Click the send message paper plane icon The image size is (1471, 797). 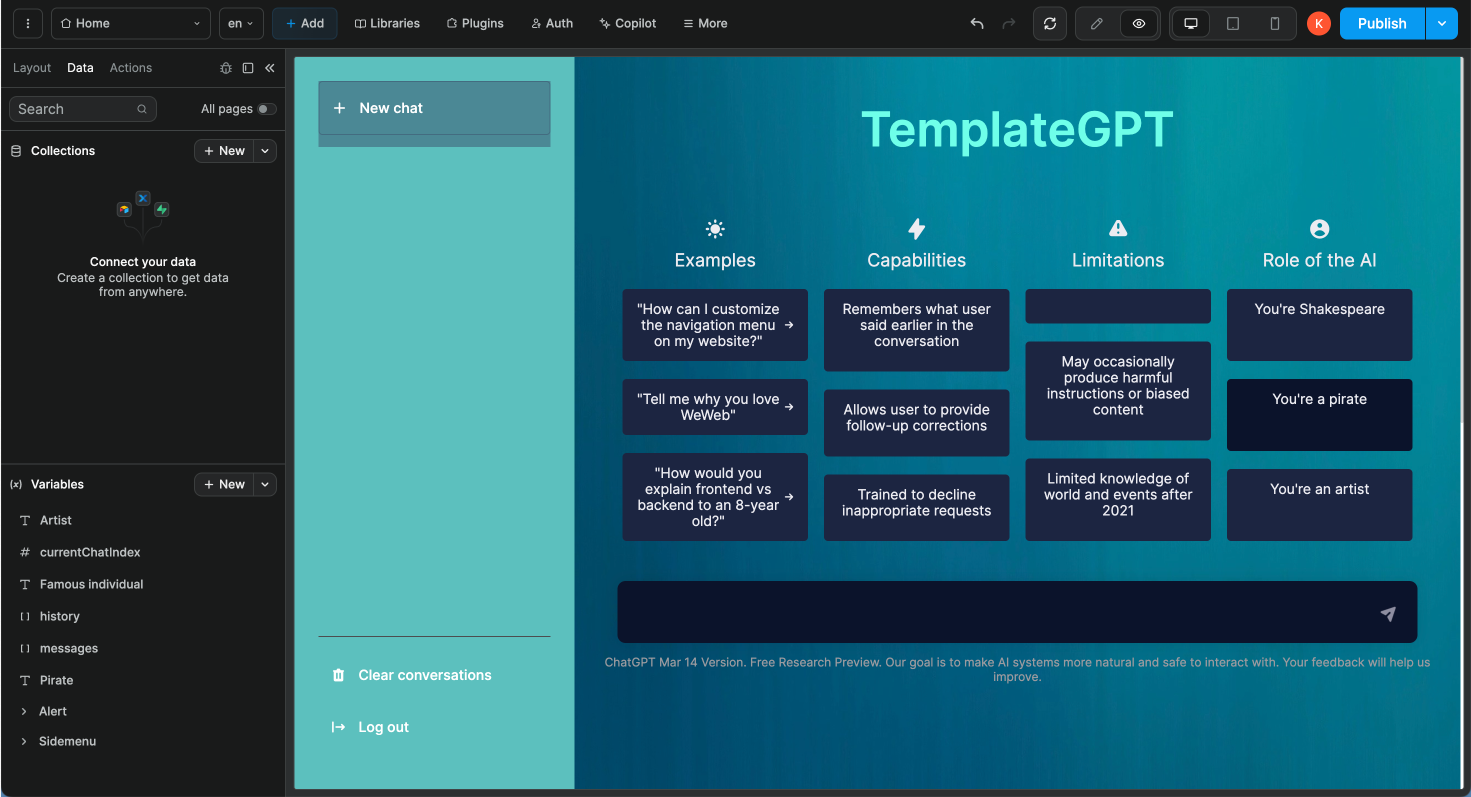point(1387,614)
